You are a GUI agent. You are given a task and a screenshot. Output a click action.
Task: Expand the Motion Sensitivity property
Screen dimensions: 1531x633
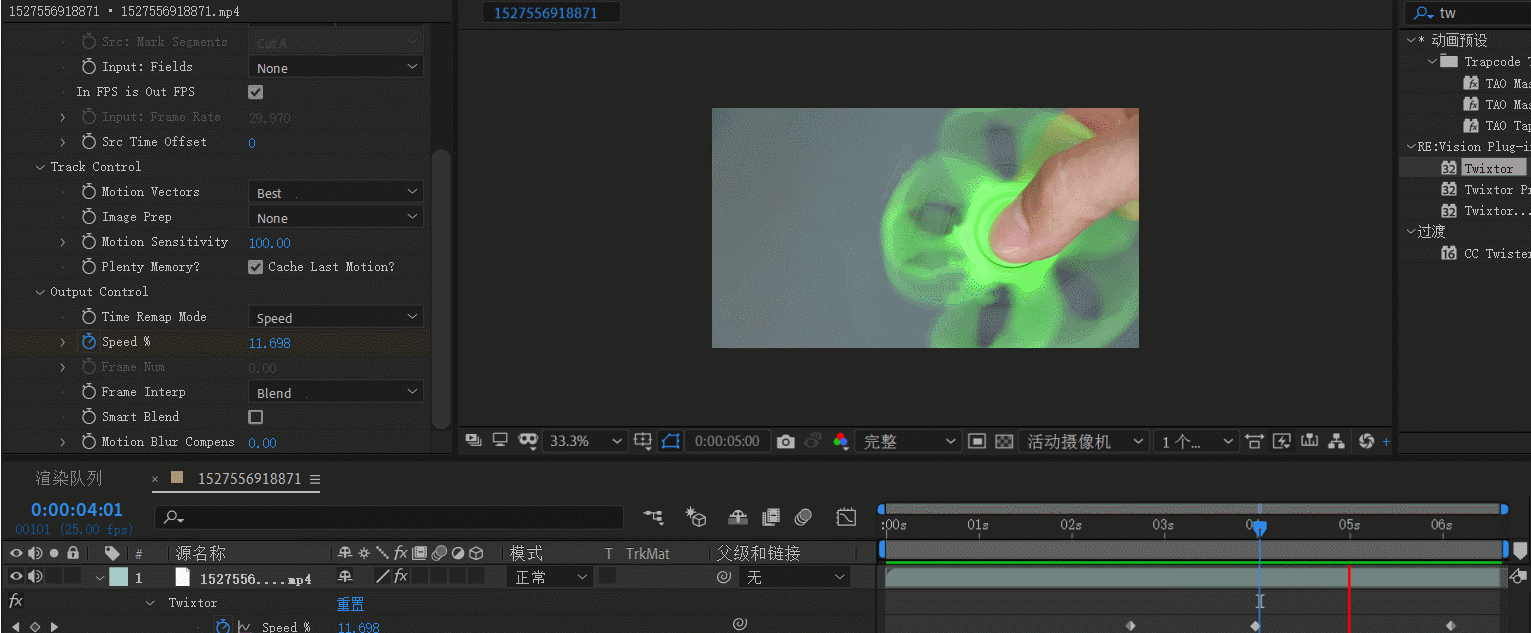[63, 242]
